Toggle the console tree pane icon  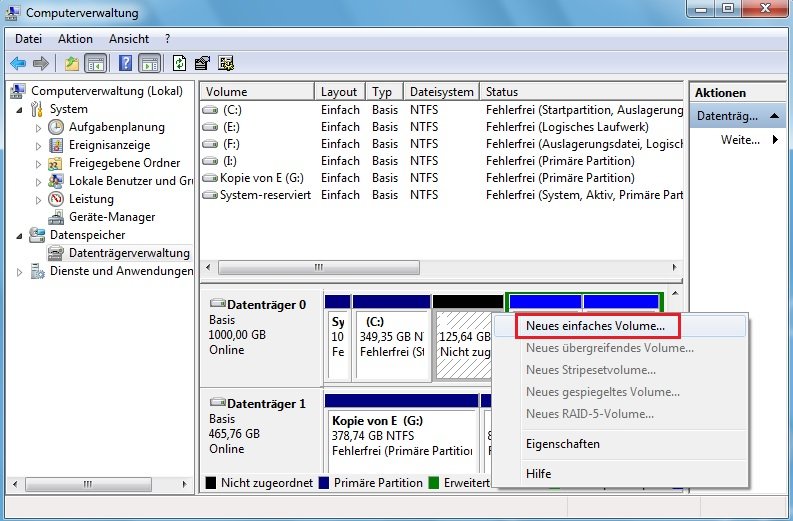pyautogui.click(x=96, y=63)
